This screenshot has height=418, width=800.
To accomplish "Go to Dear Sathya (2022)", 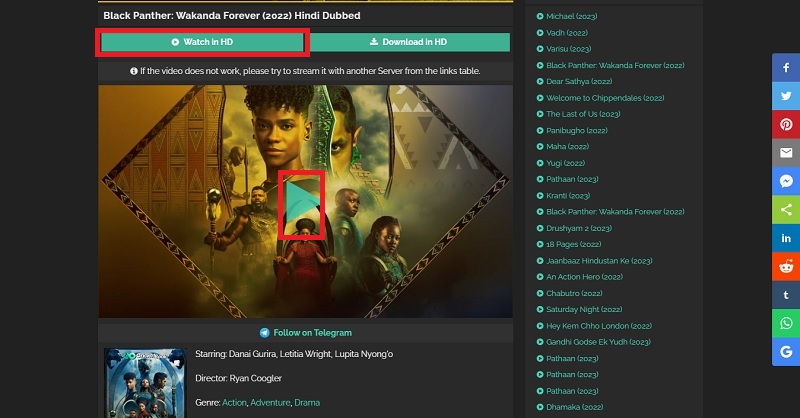I will click(574, 81).
